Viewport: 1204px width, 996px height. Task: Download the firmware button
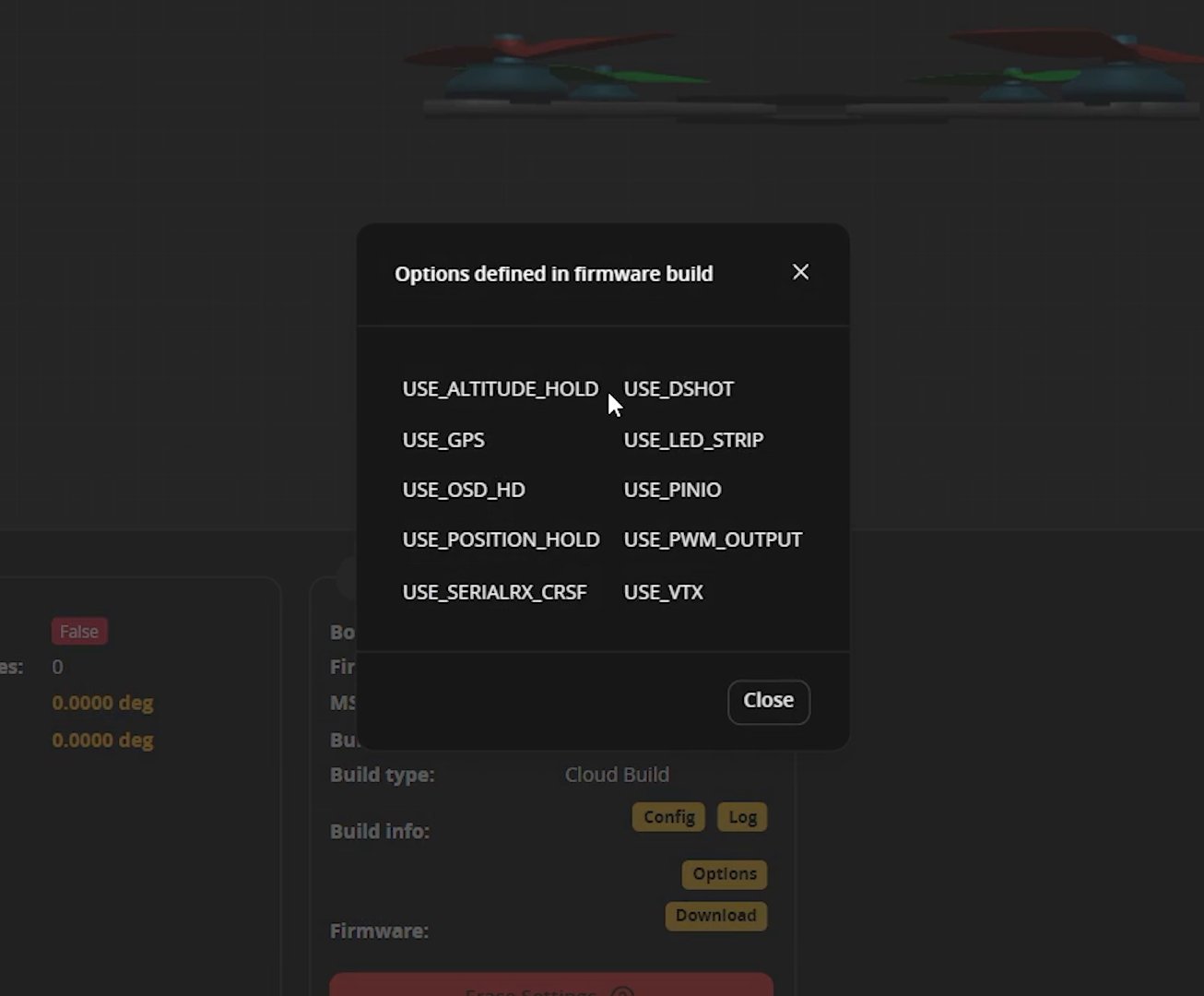coord(715,916)
